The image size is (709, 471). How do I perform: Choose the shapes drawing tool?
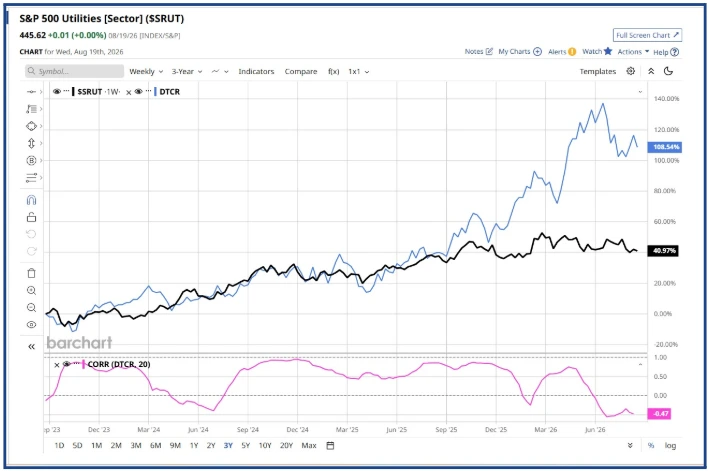coord(31,126)
